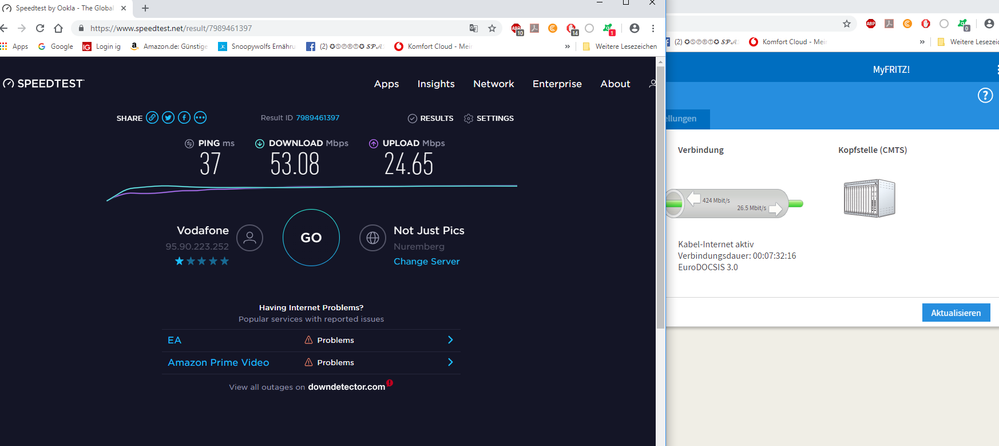999x446 pixels.
Task: Open Weitere Lesezeichen folder in FRITZ!Box window
Action: (967, 41)
